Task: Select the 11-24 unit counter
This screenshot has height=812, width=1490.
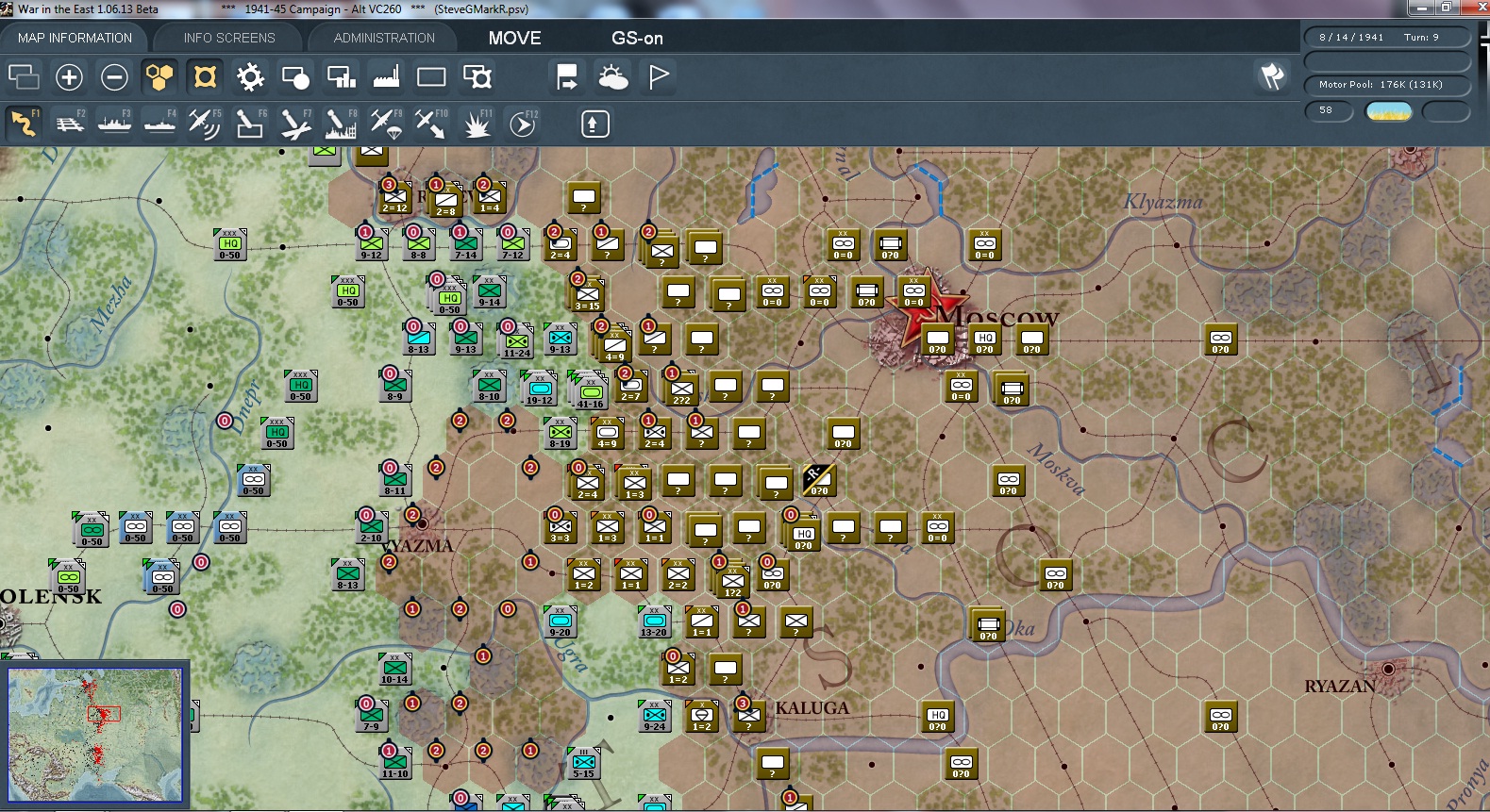Action: [516, 342]
